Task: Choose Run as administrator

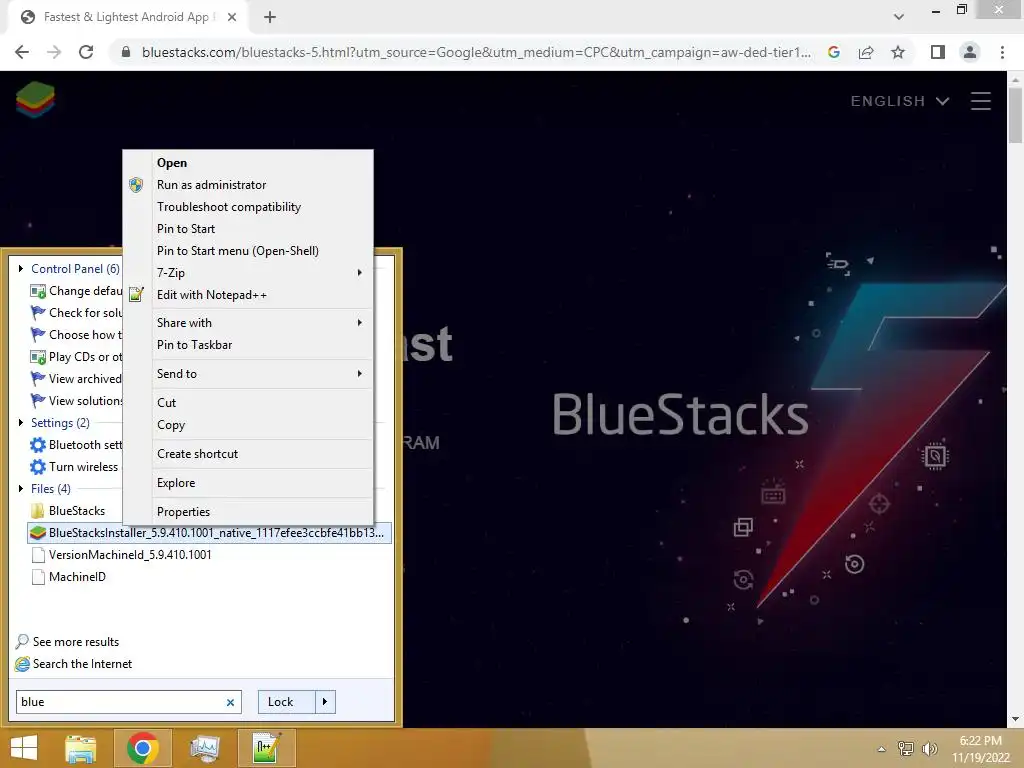Action: point(248,185)
